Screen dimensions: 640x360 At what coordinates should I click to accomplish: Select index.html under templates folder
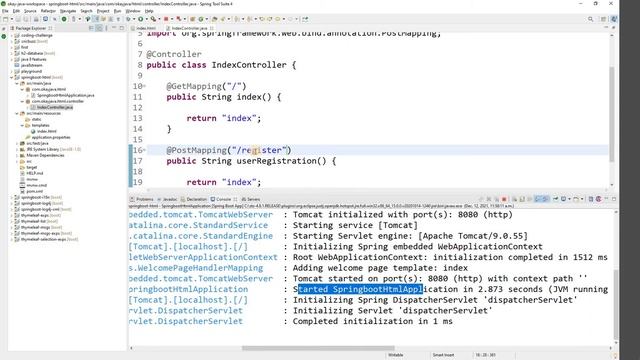(47, 131)
